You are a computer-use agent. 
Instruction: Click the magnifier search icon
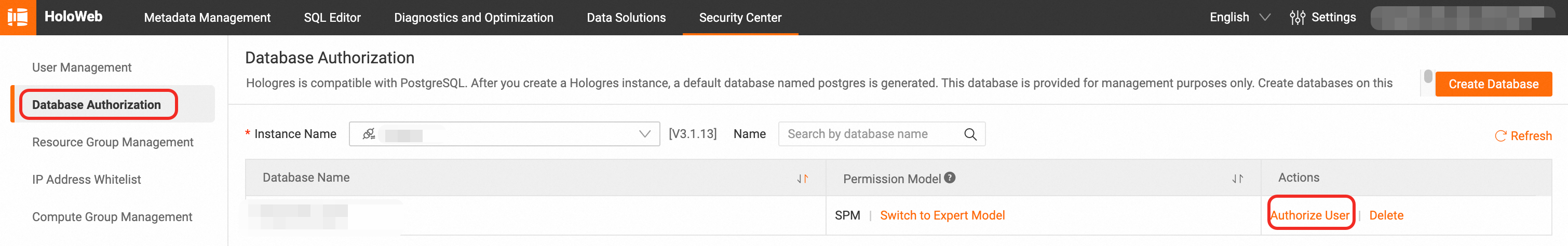970,134
